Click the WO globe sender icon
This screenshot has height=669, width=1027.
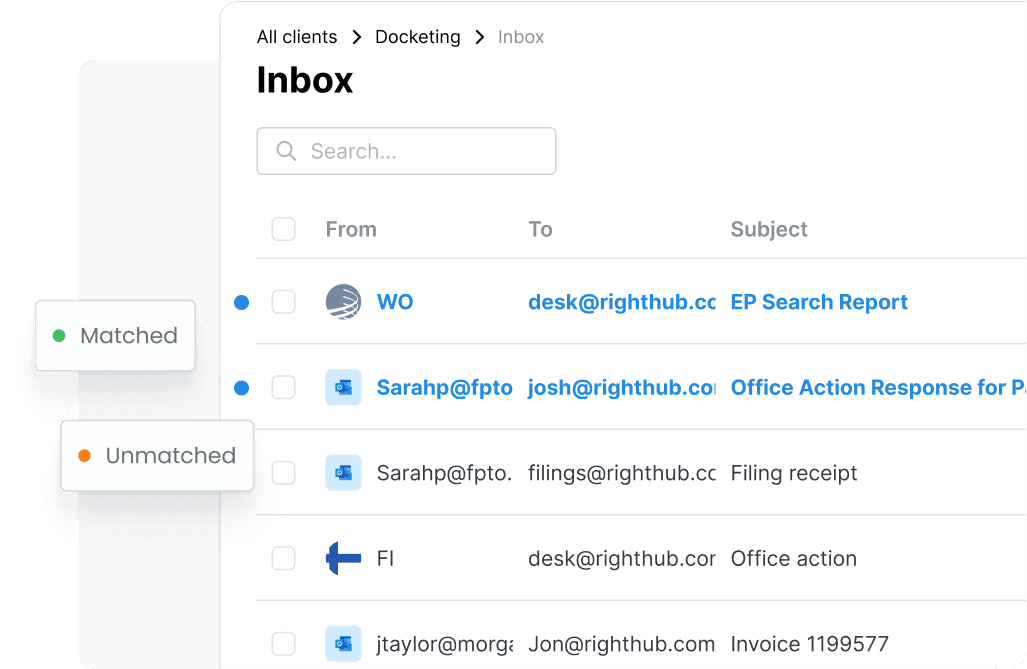343,302
